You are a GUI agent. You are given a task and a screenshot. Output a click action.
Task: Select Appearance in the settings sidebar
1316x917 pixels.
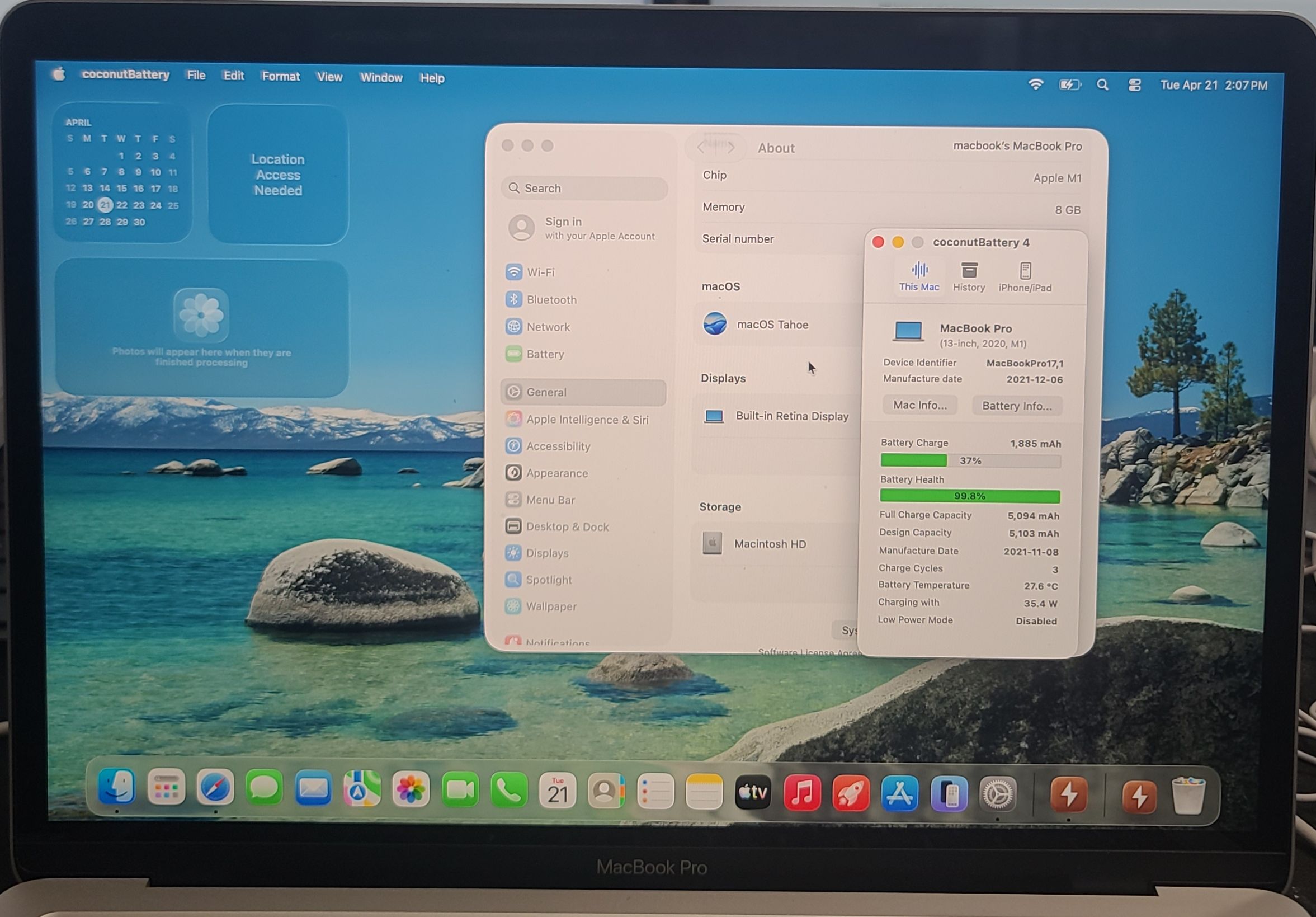pyautogui.click(x=556, y=473)
